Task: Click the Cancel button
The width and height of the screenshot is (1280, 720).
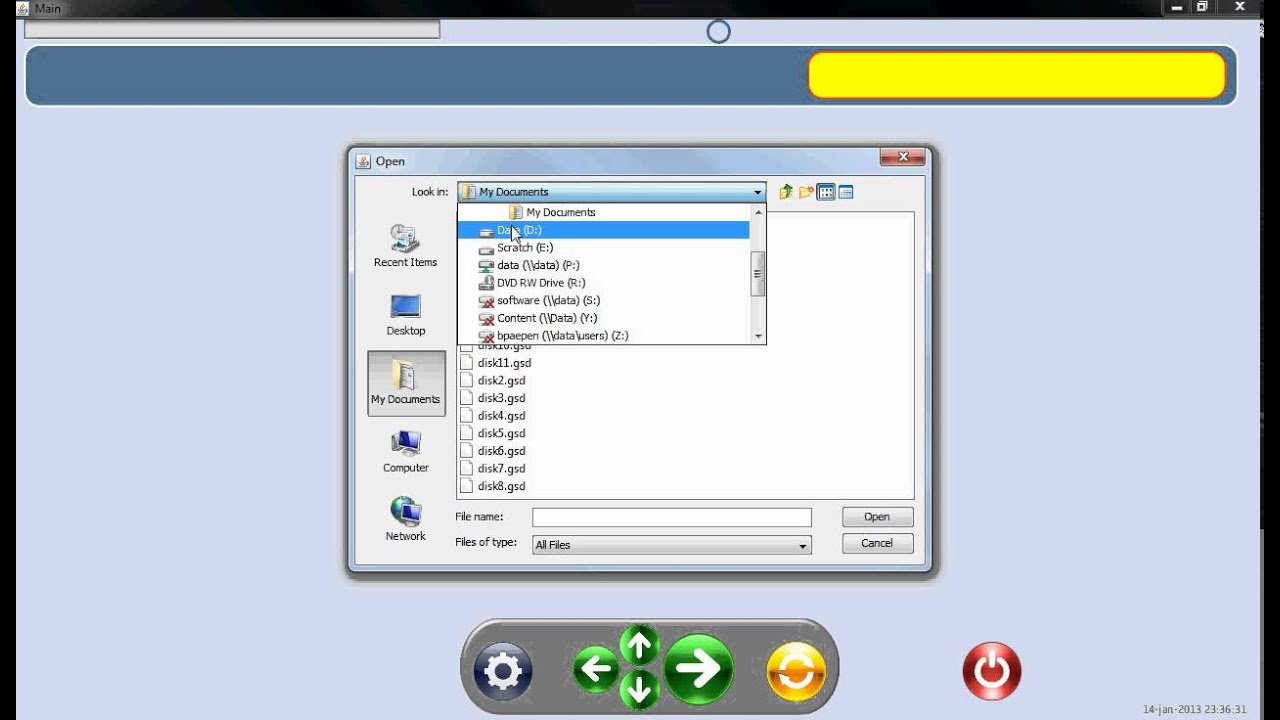Action: pos(877,543)
